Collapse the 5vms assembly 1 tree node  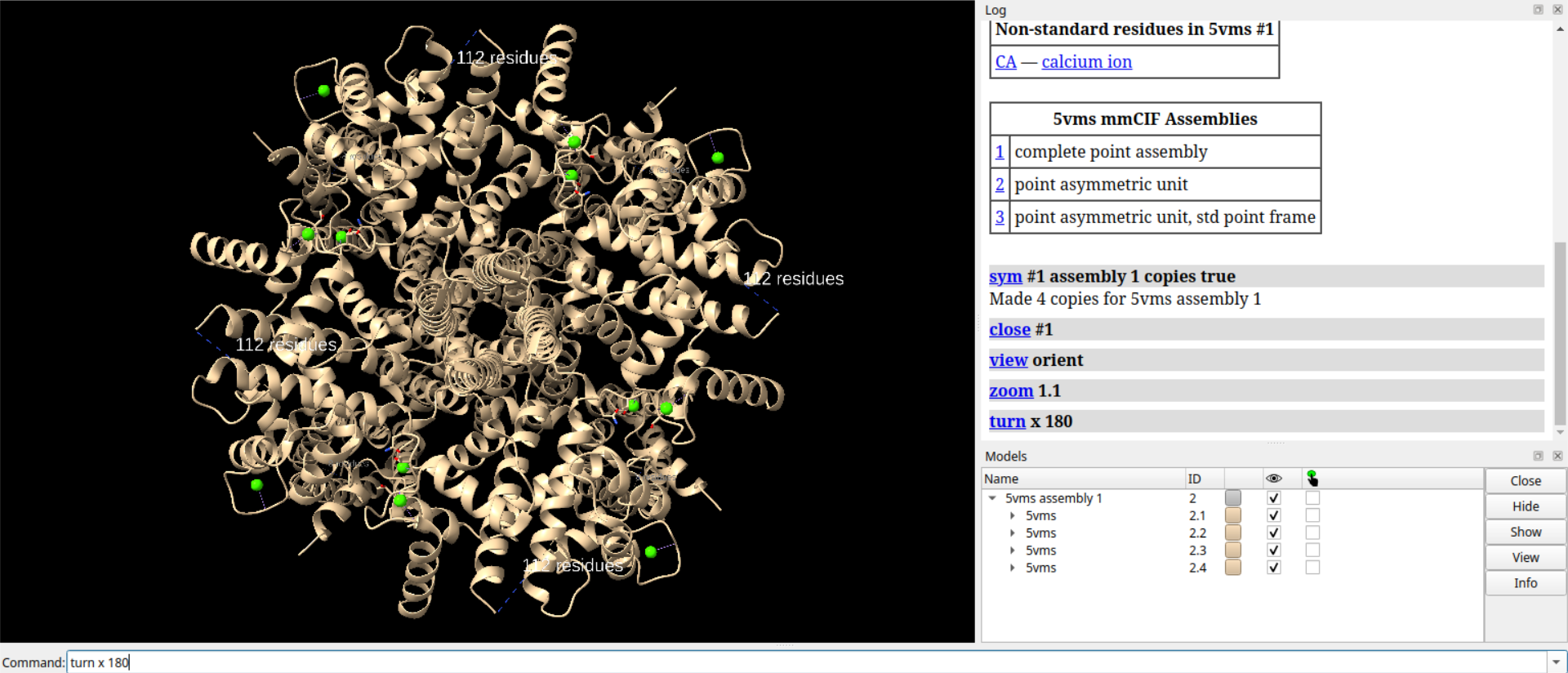(992, 498)
